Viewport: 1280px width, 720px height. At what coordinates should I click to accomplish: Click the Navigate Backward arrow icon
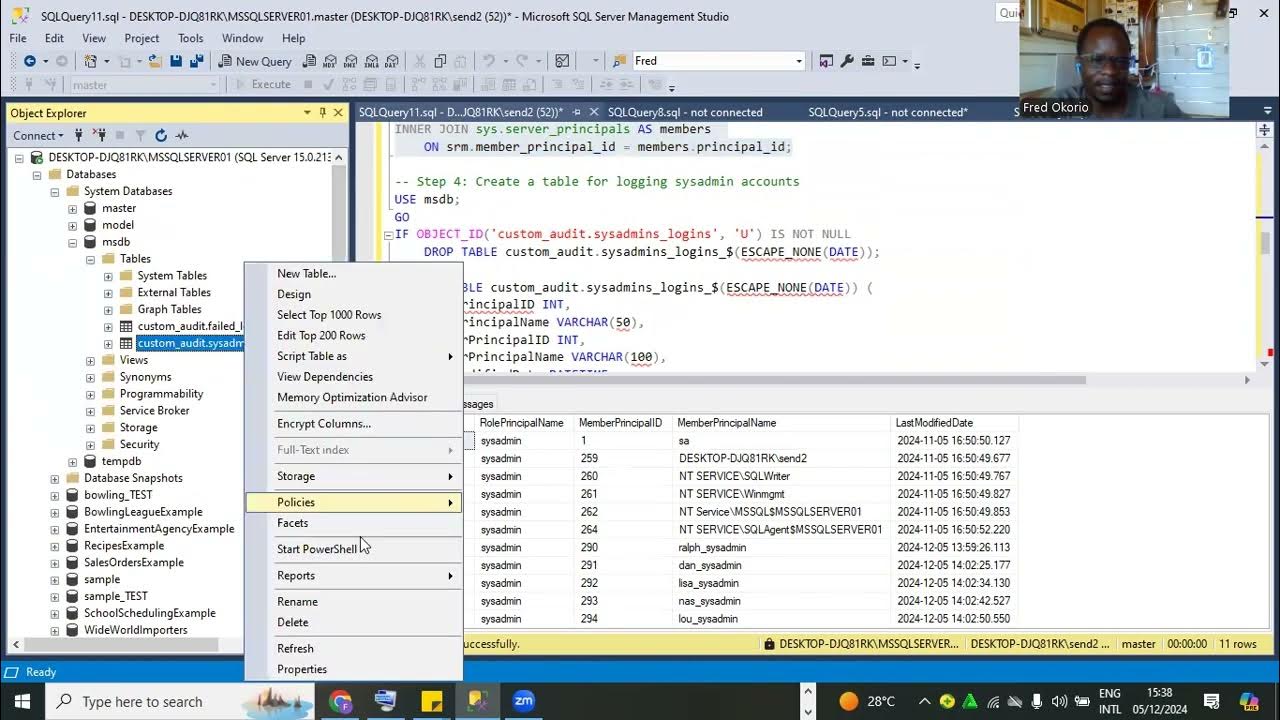[29, 61]
